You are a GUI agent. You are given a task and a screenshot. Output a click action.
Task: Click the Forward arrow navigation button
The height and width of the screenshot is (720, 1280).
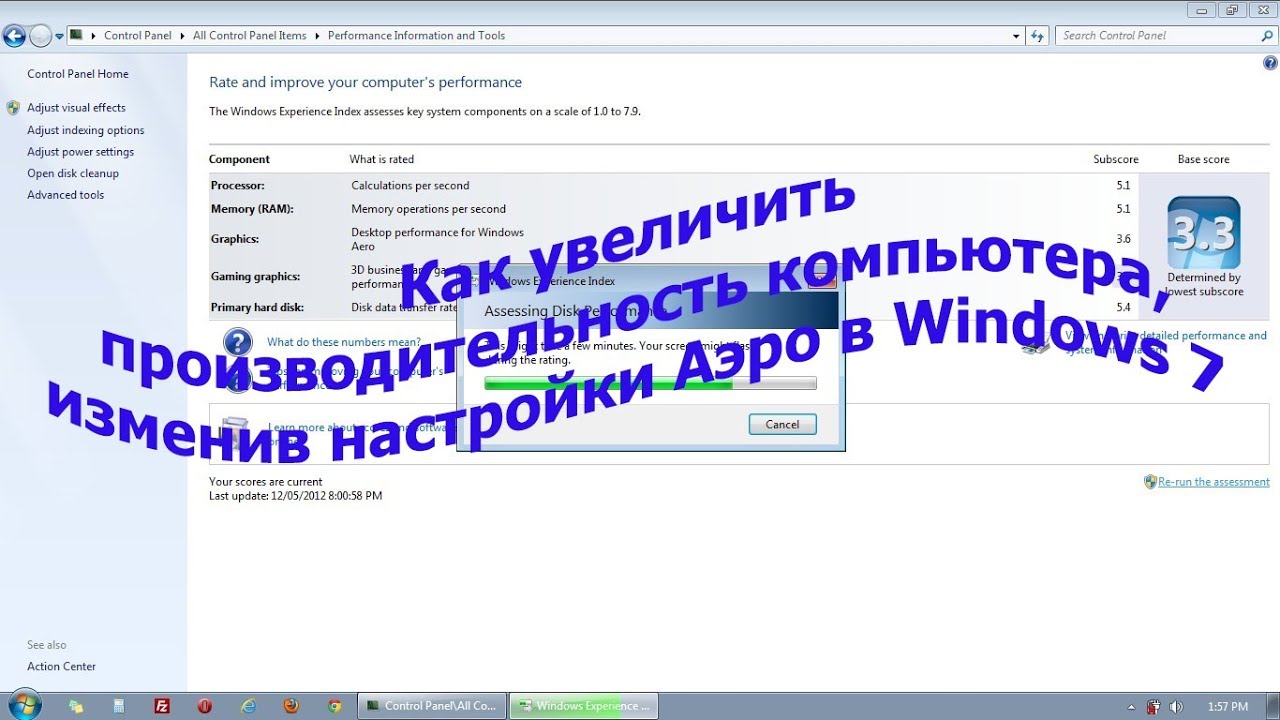point(40,37)
